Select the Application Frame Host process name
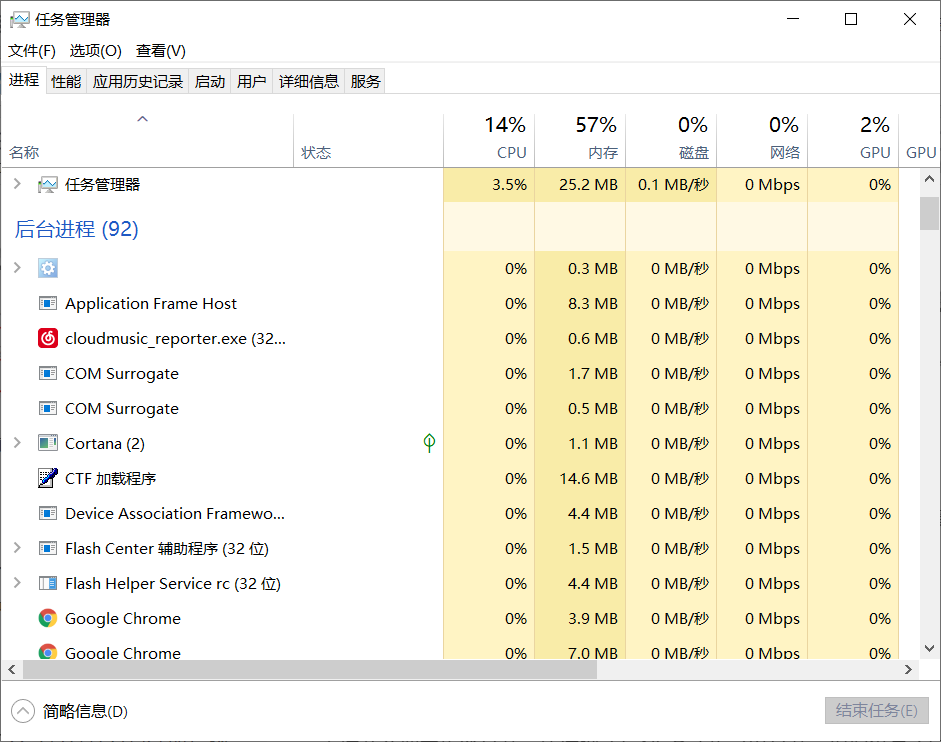 coord(151,303)
